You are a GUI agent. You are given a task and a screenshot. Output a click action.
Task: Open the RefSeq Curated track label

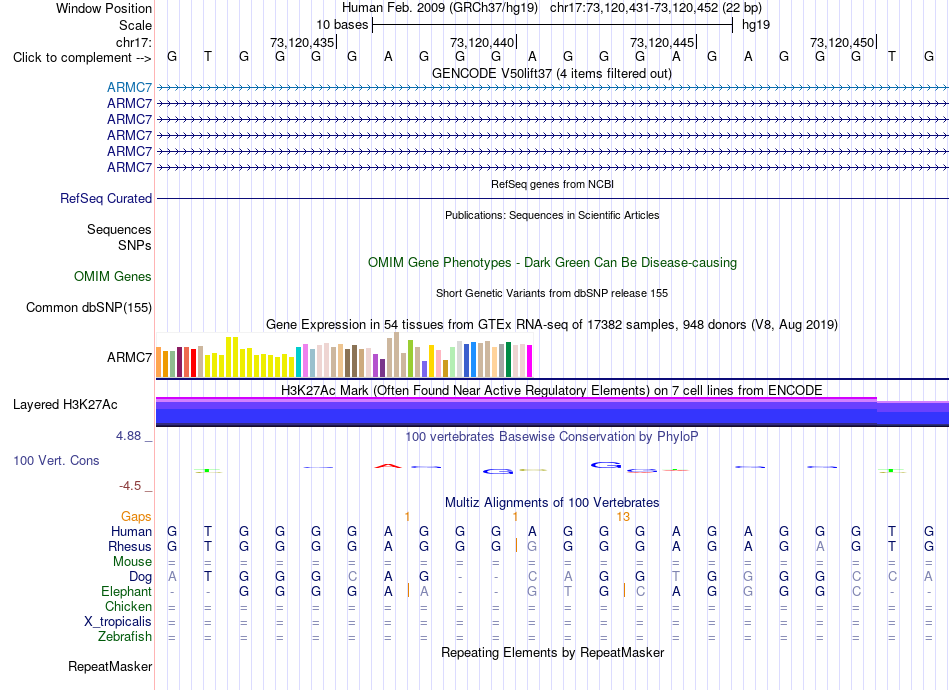coord(106,199)
